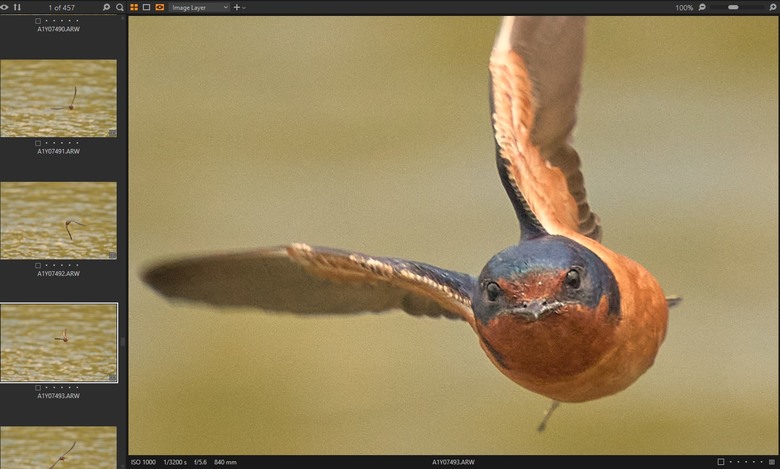Image resolution: width=780 pixels, height=469 pixels.
Task: Click the A1Y07491.ARW file name
Action: point(58,151)
